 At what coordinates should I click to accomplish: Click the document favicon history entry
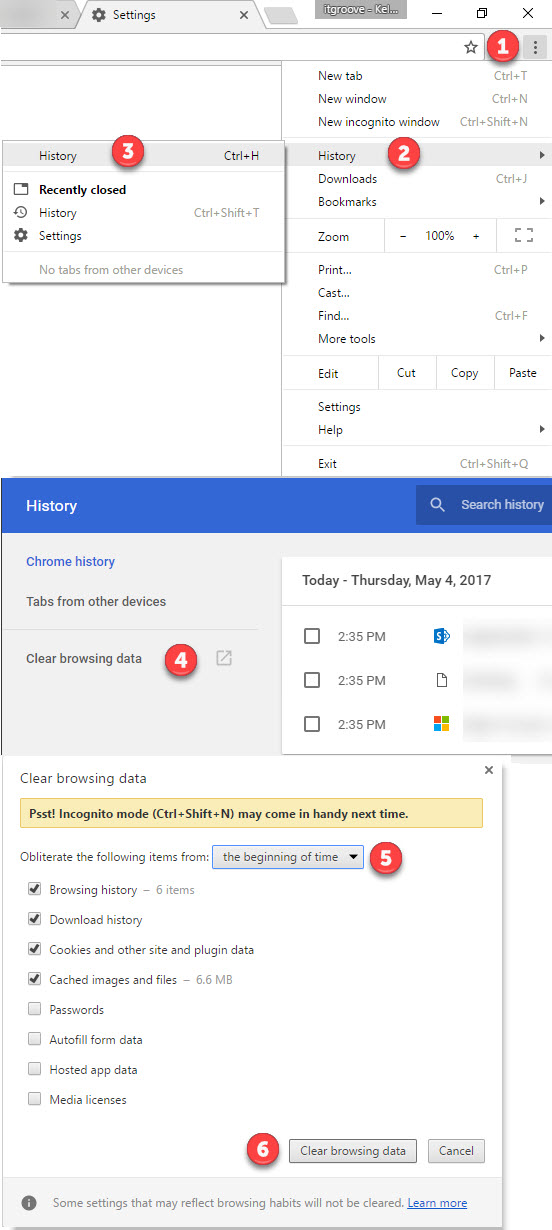(x=441, y=681)
